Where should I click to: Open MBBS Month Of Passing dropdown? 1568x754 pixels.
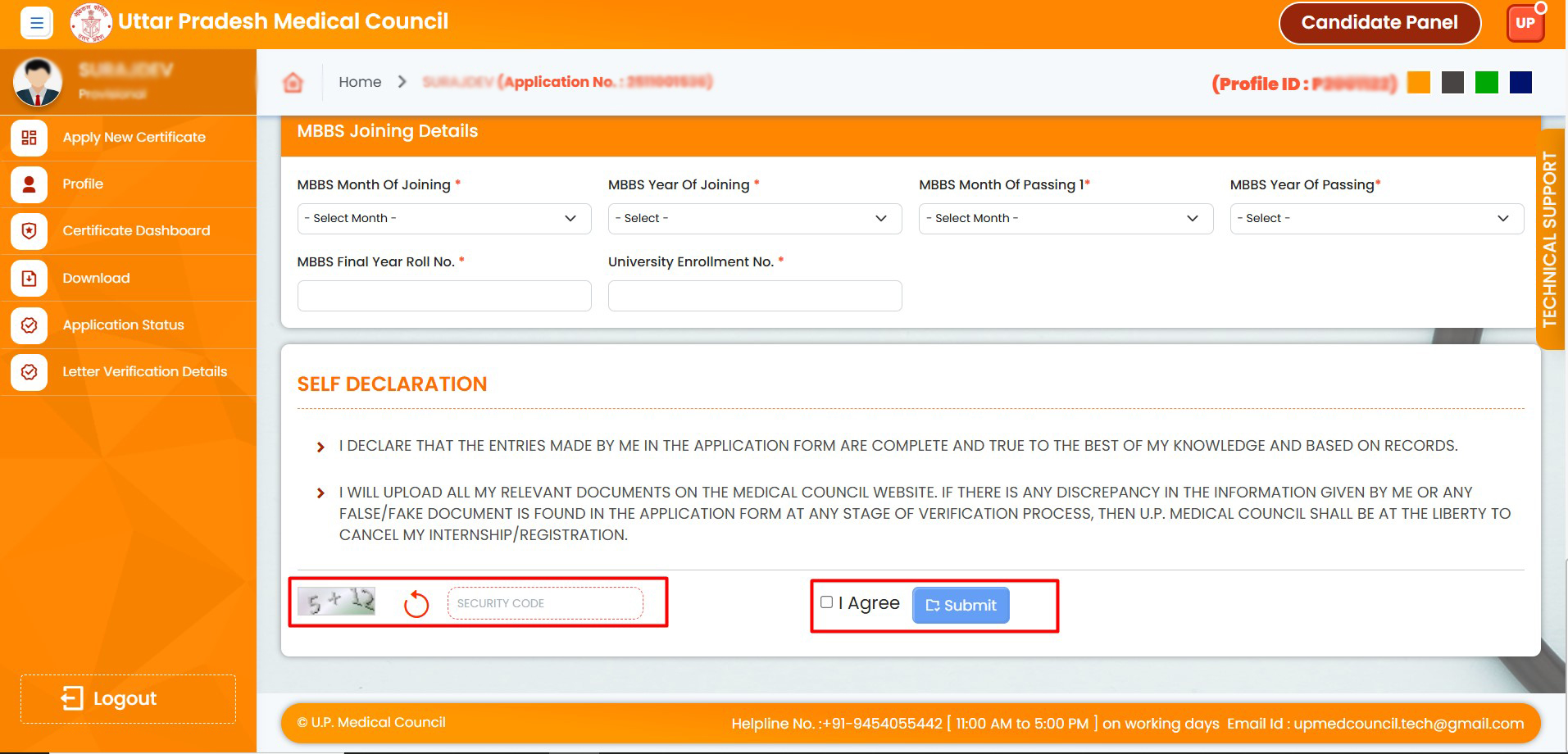tap(1065, 219)
